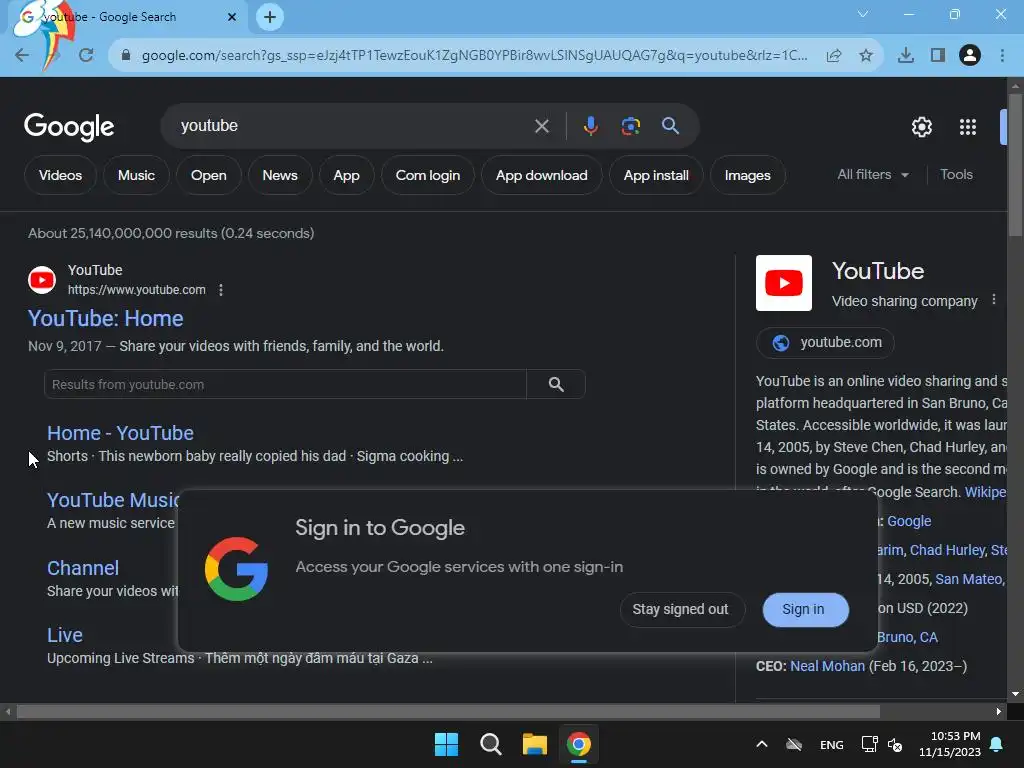Screen dimensions: 1024x768
Task: Switch to News results
Action: pos(280,175)
